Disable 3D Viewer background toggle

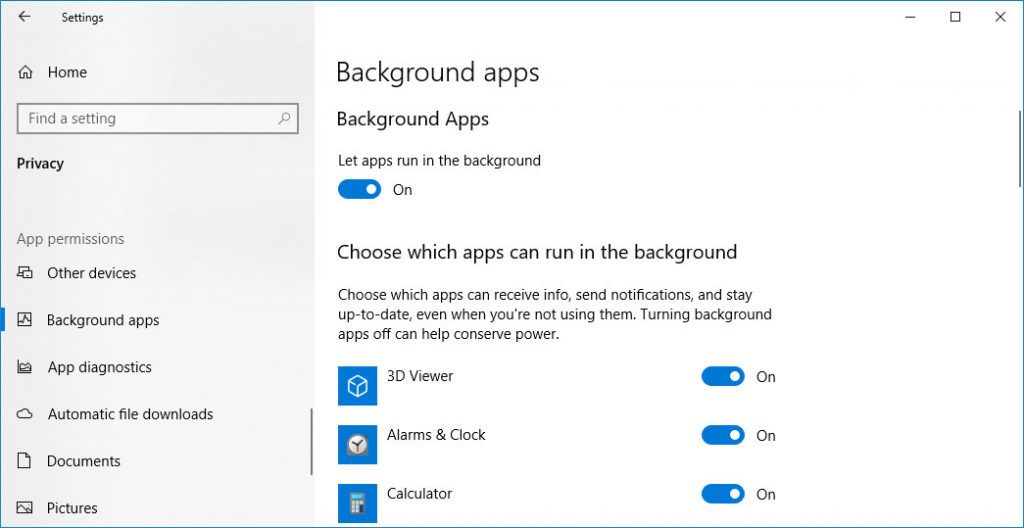723,376
